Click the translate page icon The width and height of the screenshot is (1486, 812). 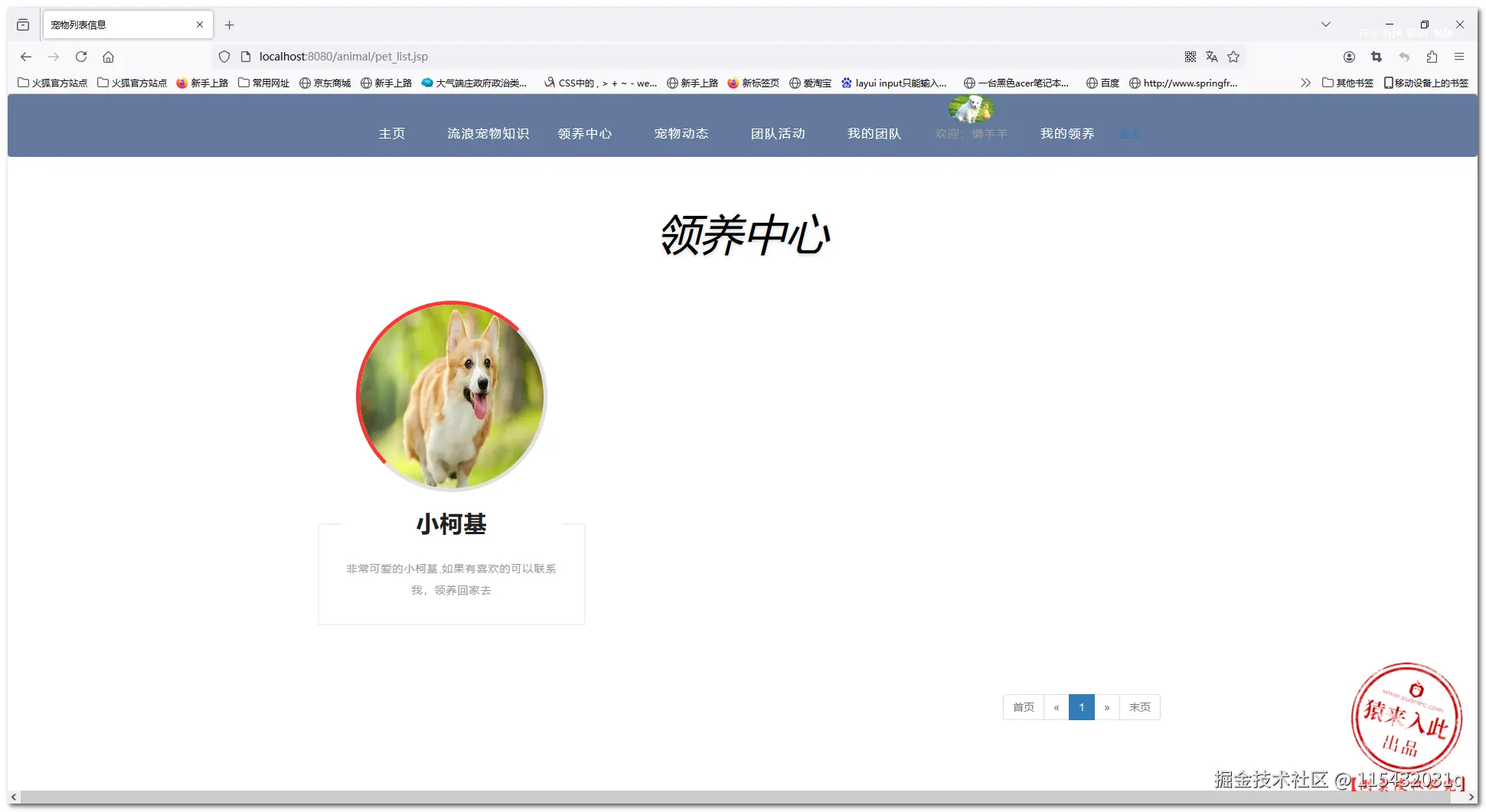pyautogui.click(x=1212, y=57)
